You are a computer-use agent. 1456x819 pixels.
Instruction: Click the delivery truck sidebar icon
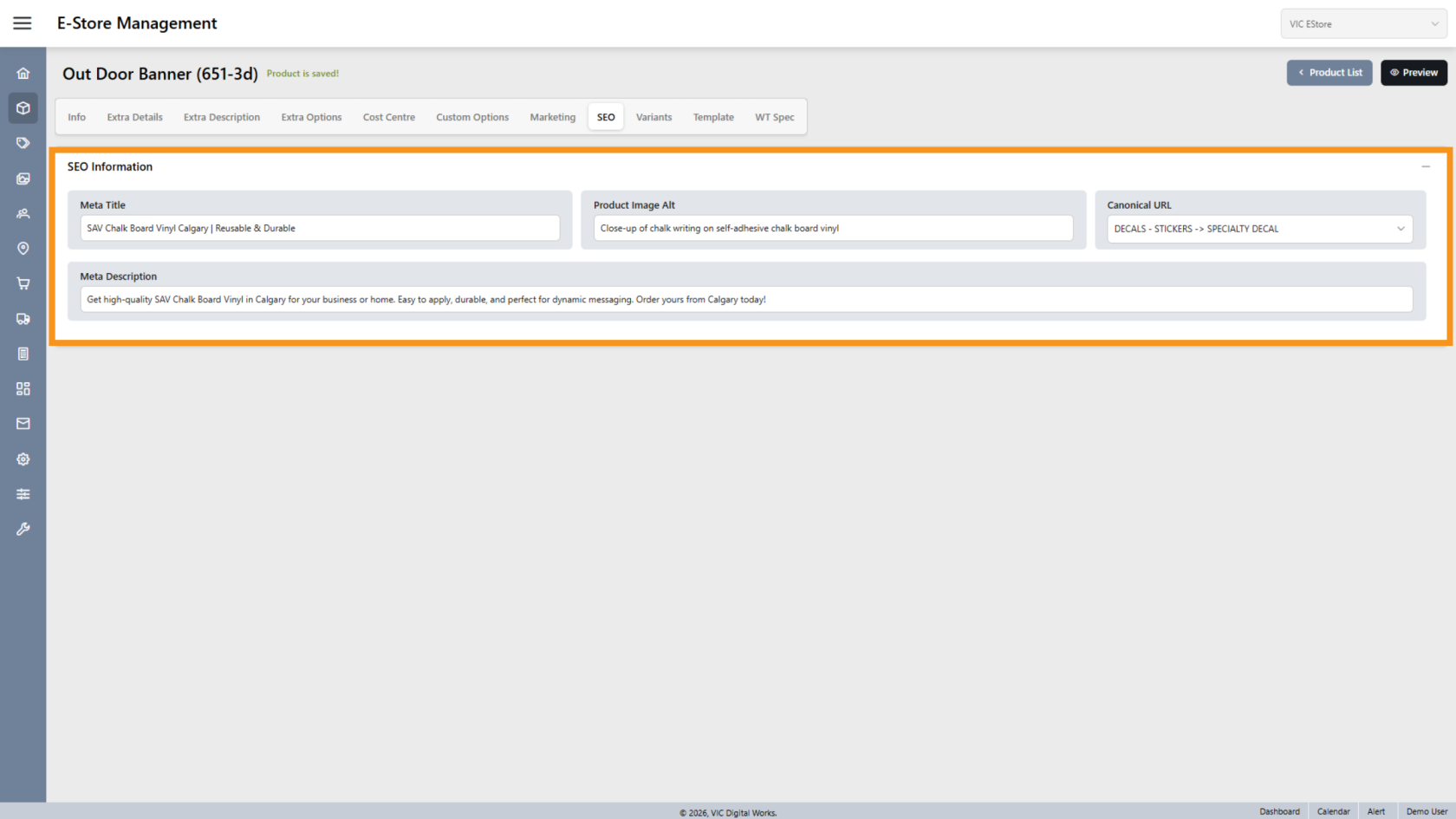[23, 319]
